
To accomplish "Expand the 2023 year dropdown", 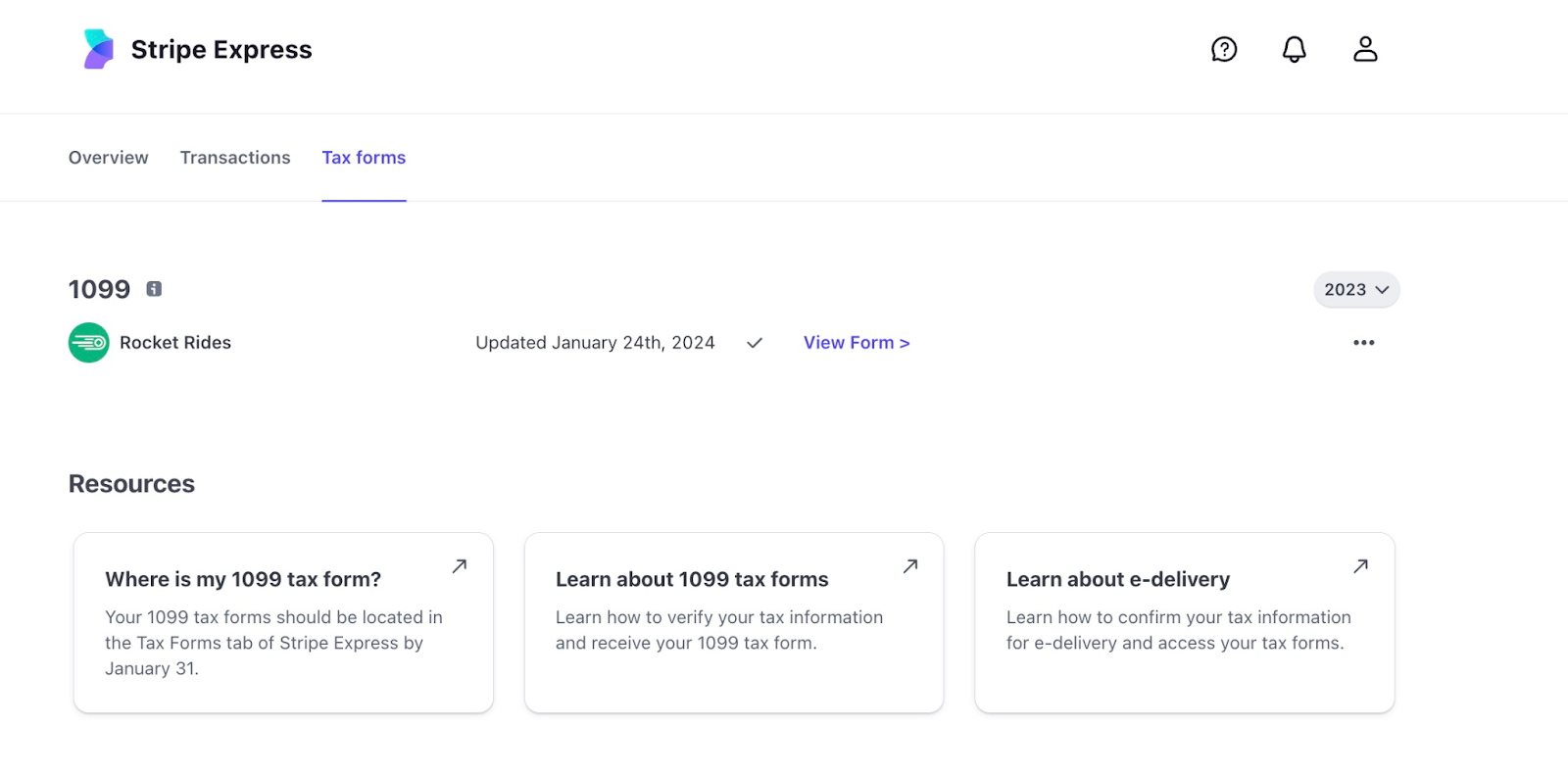I will pos(1356,290).
